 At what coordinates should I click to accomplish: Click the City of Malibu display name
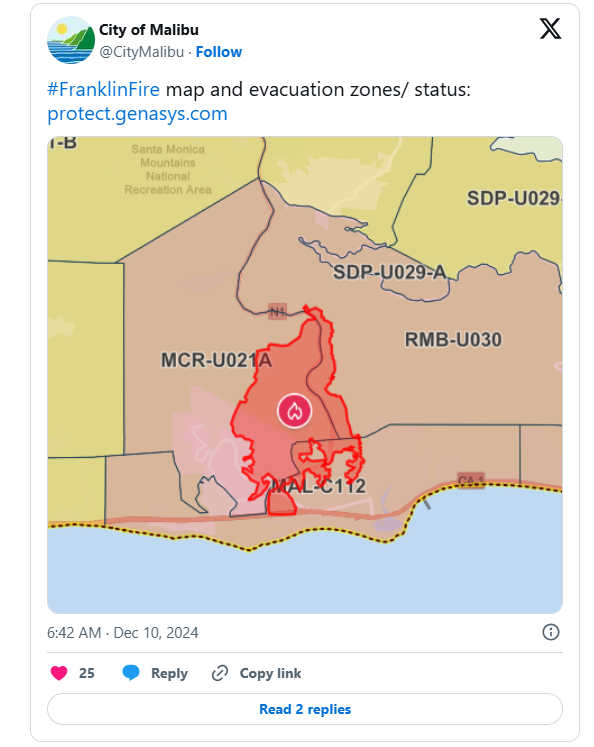[149, 30]
